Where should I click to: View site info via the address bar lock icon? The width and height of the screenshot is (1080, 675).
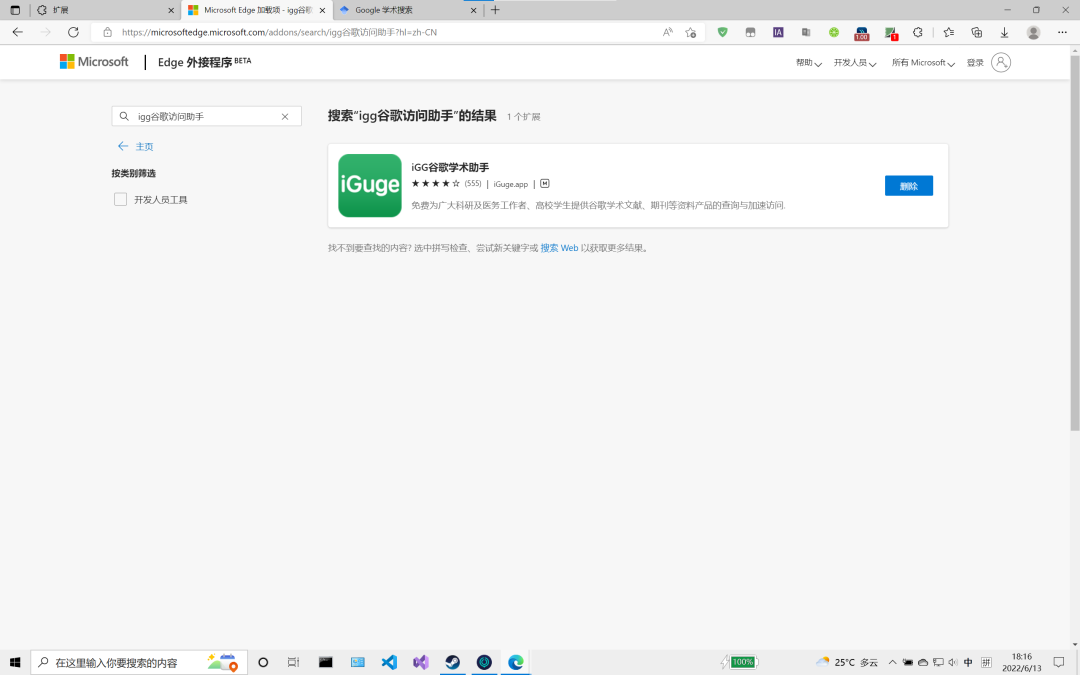[x=107, y=32]
